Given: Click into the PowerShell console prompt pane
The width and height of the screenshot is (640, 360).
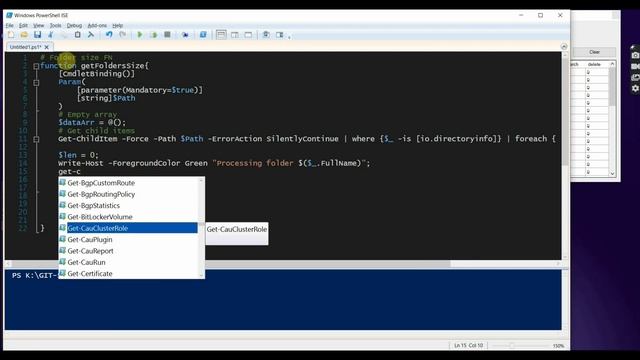Looking at the screenshot, I should (283, 300).
